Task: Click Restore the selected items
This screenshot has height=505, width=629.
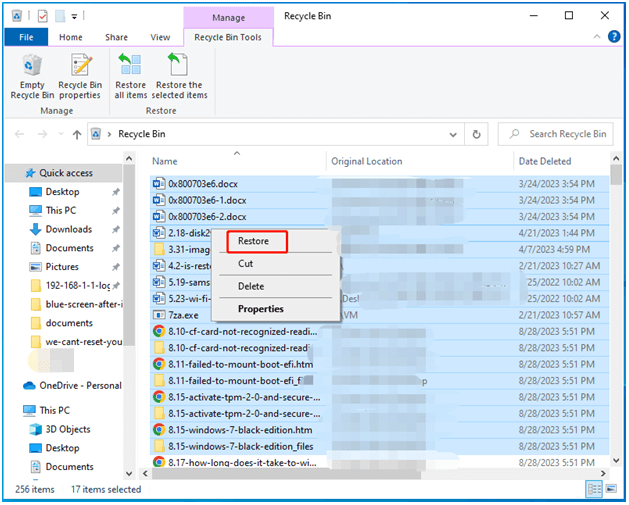Action: [x=179, y=77]
